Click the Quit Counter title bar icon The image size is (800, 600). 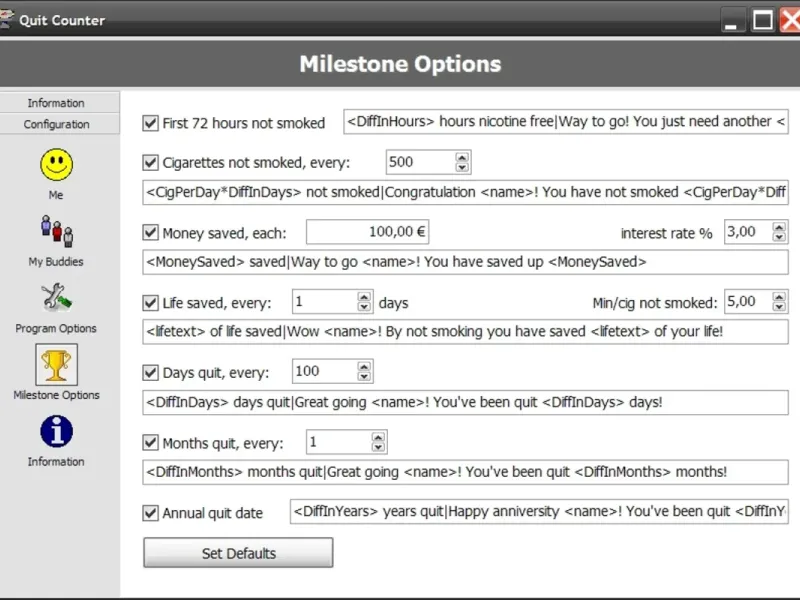[x=8, y=19]
